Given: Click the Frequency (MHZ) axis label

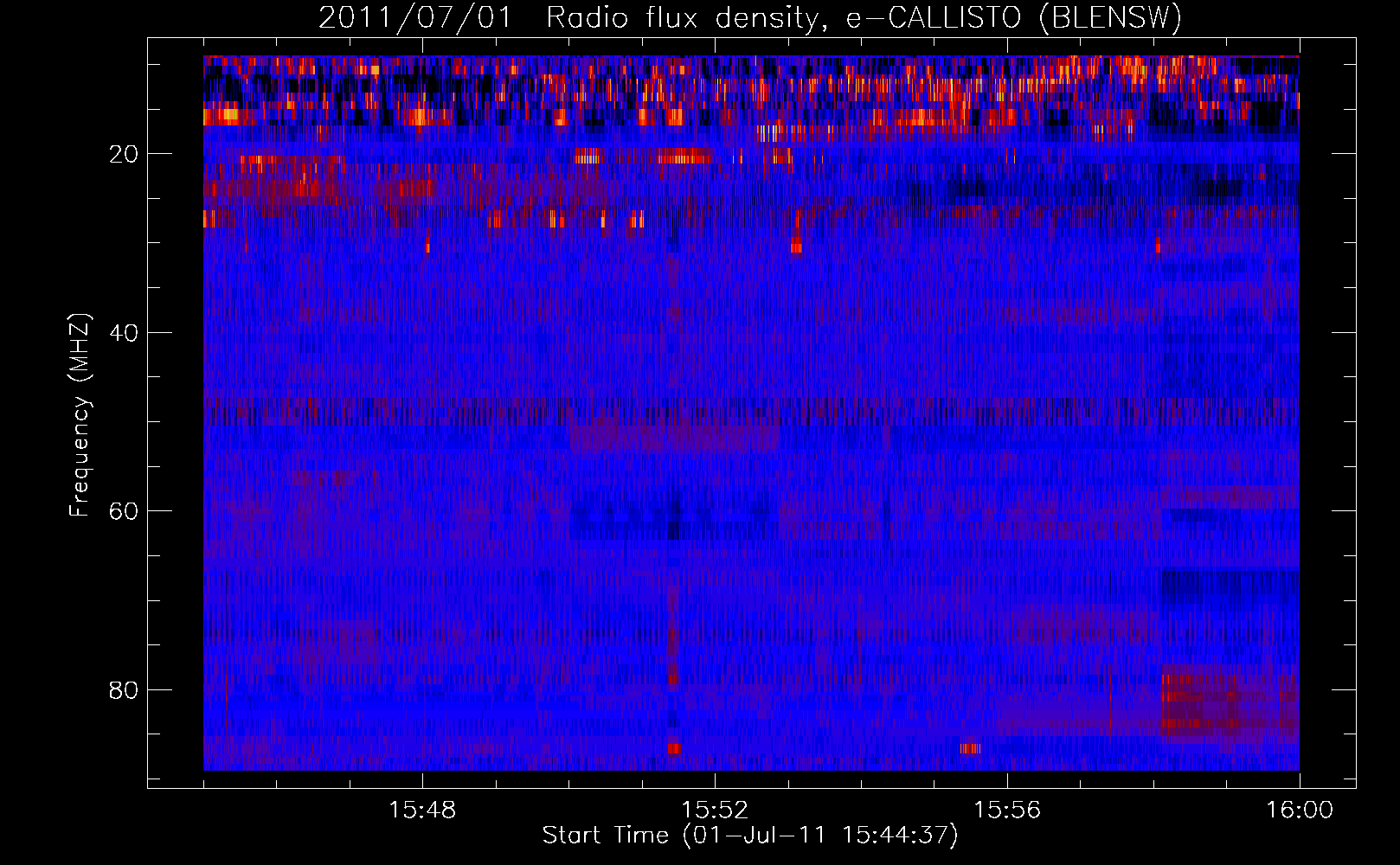Looking at the screenshot, I should [80, 415].
